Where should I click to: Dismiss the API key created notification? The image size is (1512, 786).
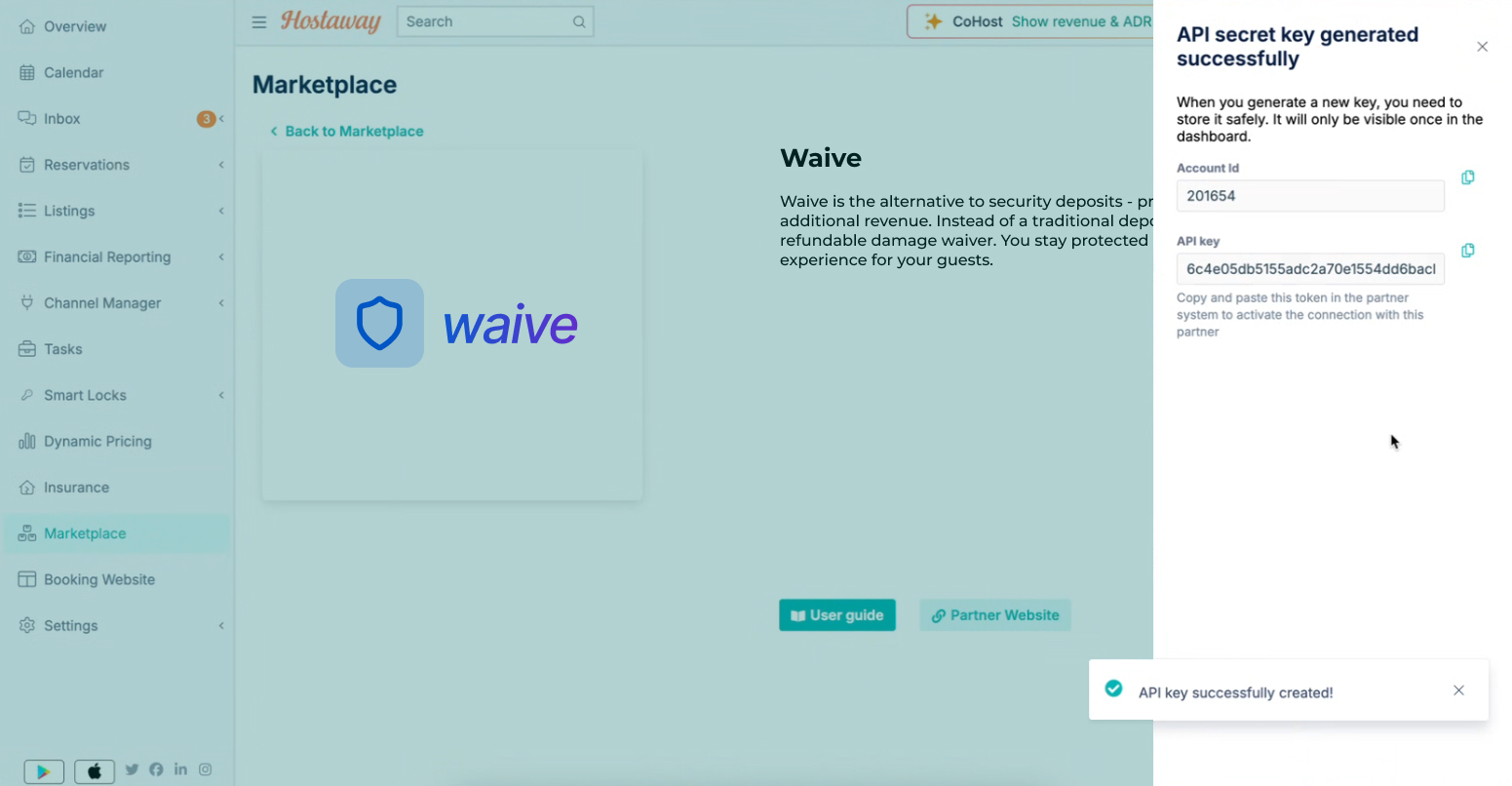coord(1458,690)
